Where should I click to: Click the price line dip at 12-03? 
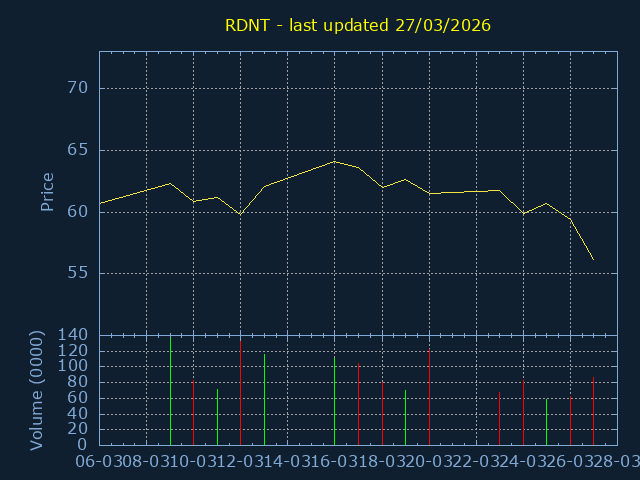[x=240, y=214]
